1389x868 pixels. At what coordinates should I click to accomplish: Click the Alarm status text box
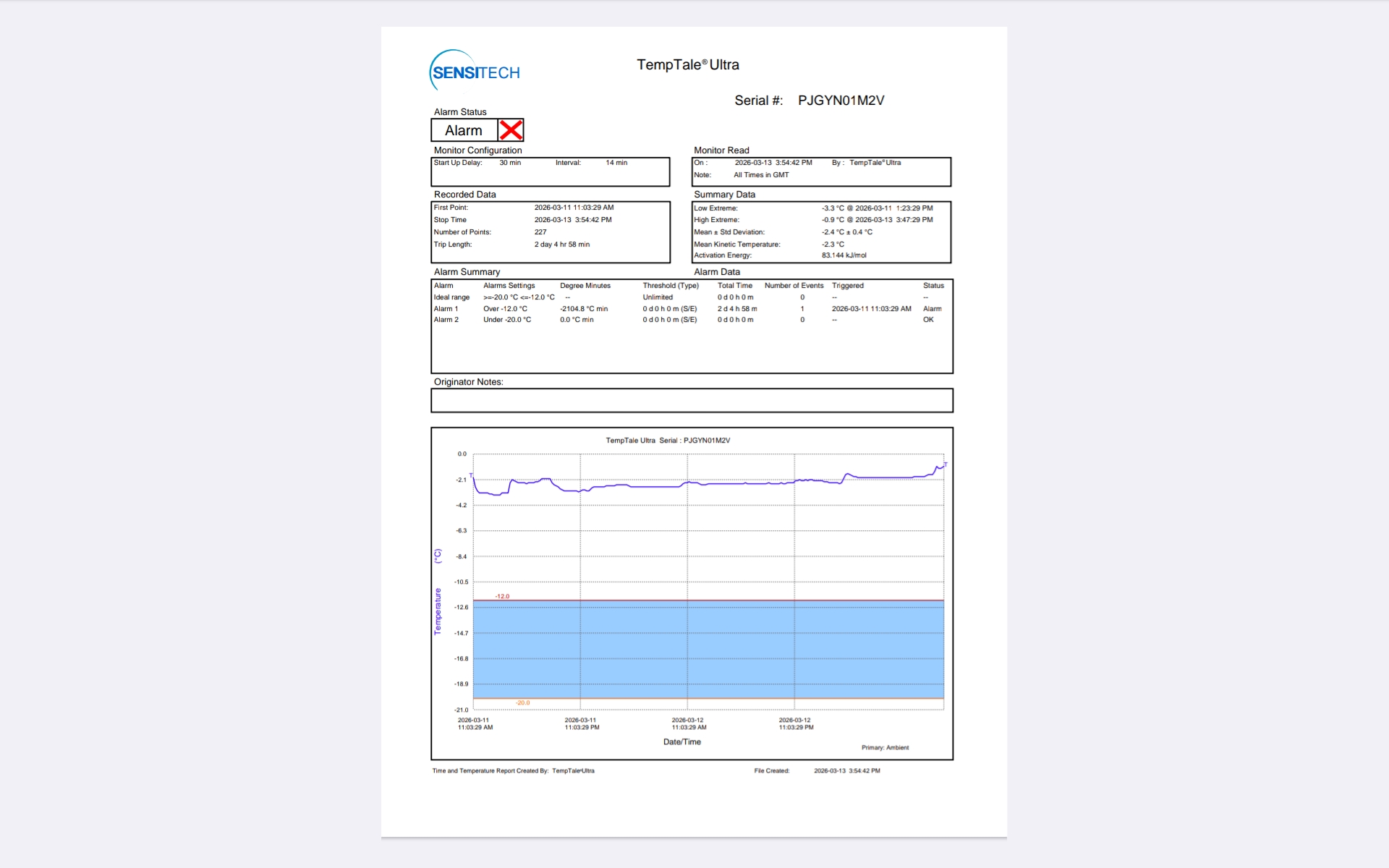[464, 130]
